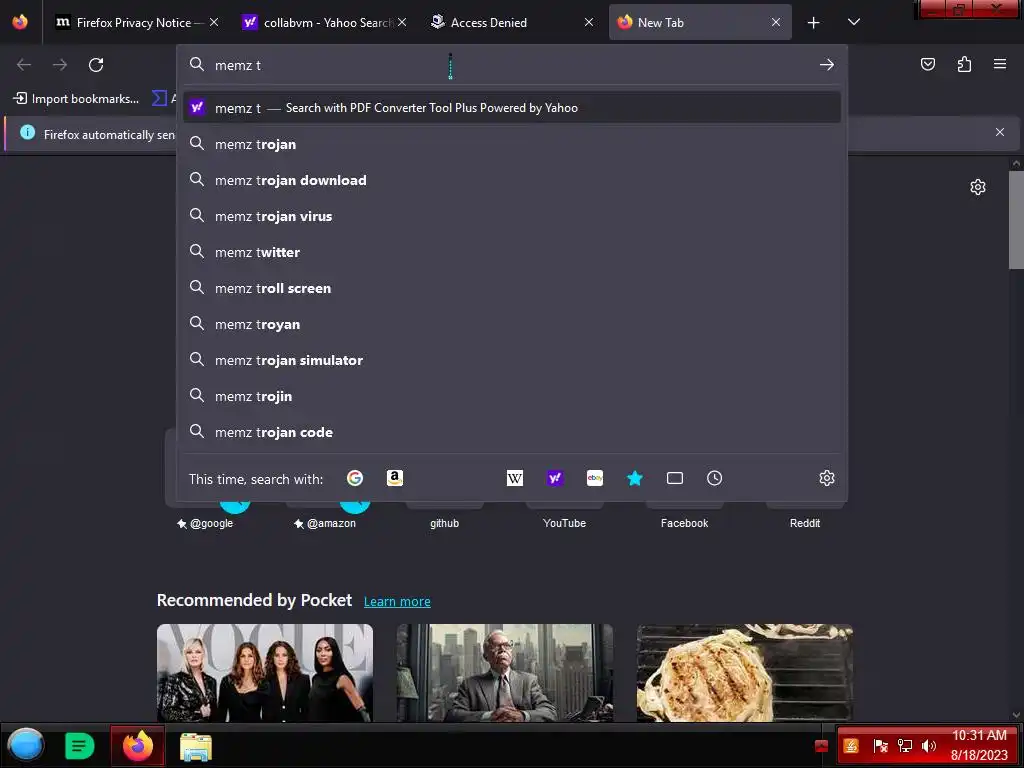
Task: Choose suggestion "memz trojan download"
Action: 512,180
